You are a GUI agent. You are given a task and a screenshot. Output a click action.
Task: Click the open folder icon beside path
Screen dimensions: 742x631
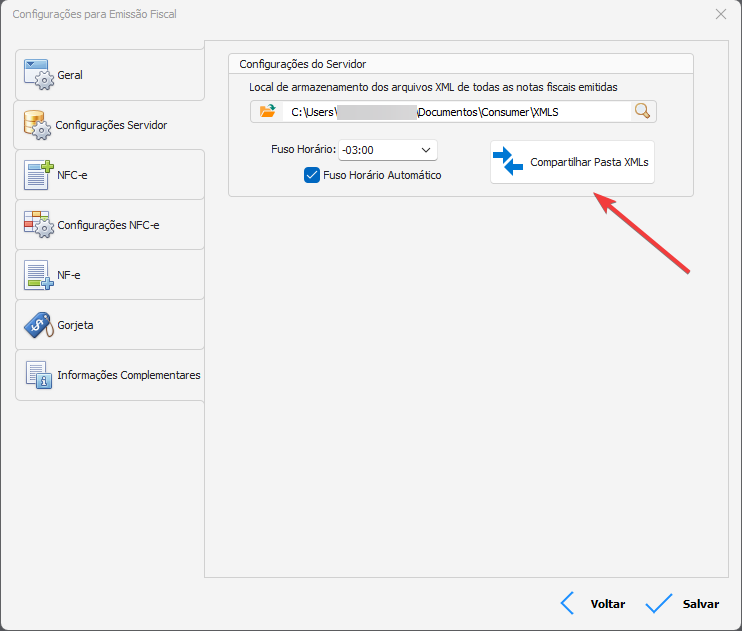pos(267,111)
